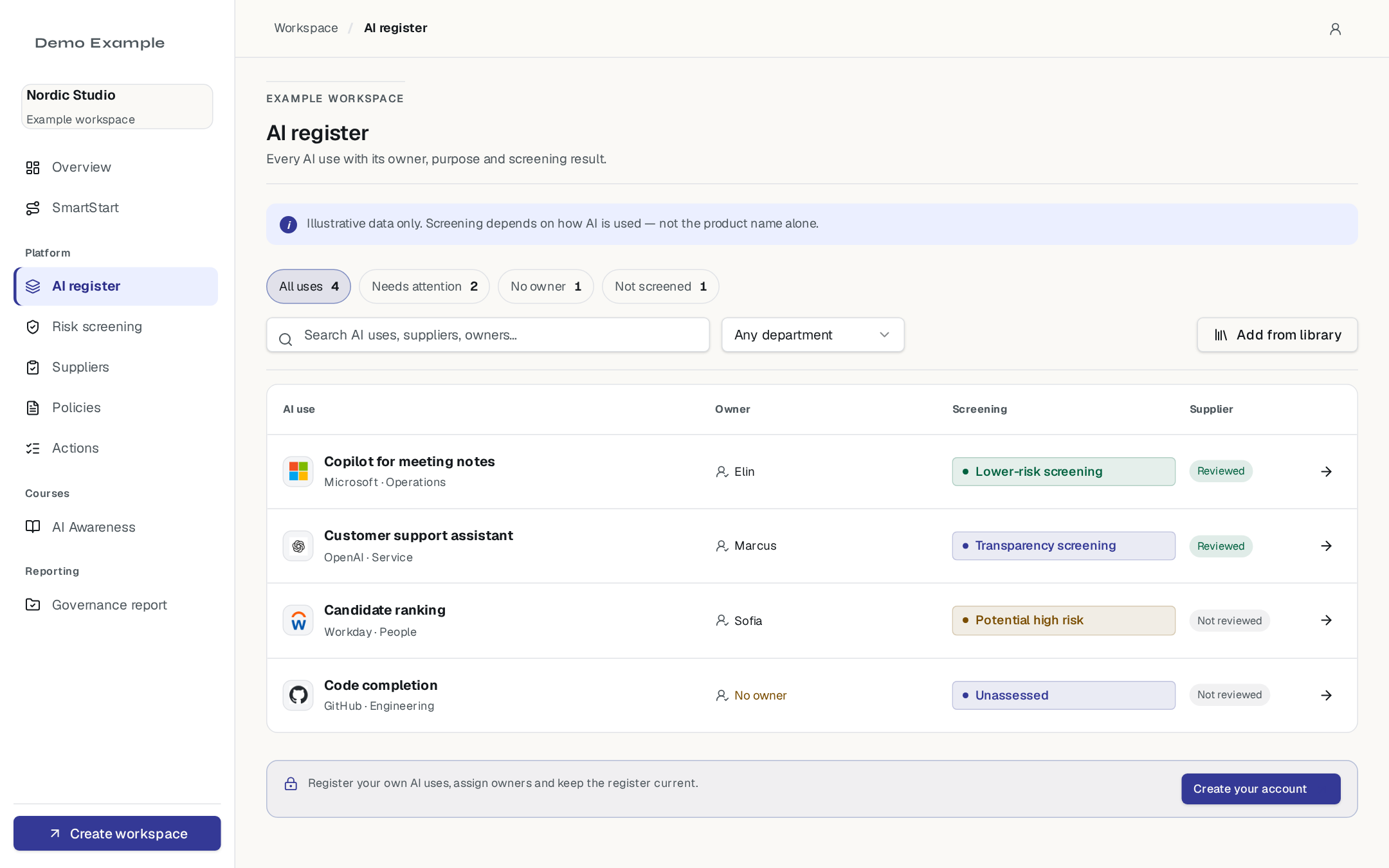Click the info icon in the illustrative data banner

tap(288, 224)
